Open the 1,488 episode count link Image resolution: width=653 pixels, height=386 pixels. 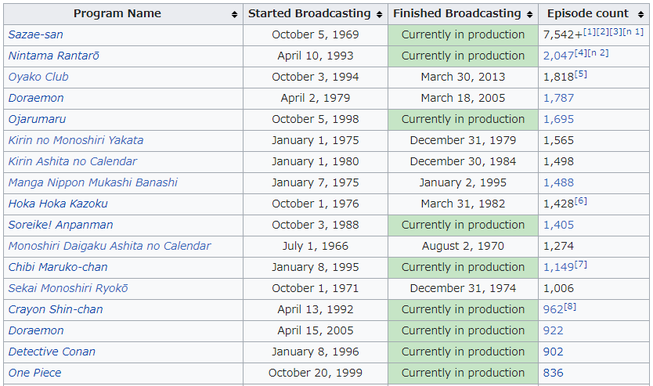(x=558, y=183)
